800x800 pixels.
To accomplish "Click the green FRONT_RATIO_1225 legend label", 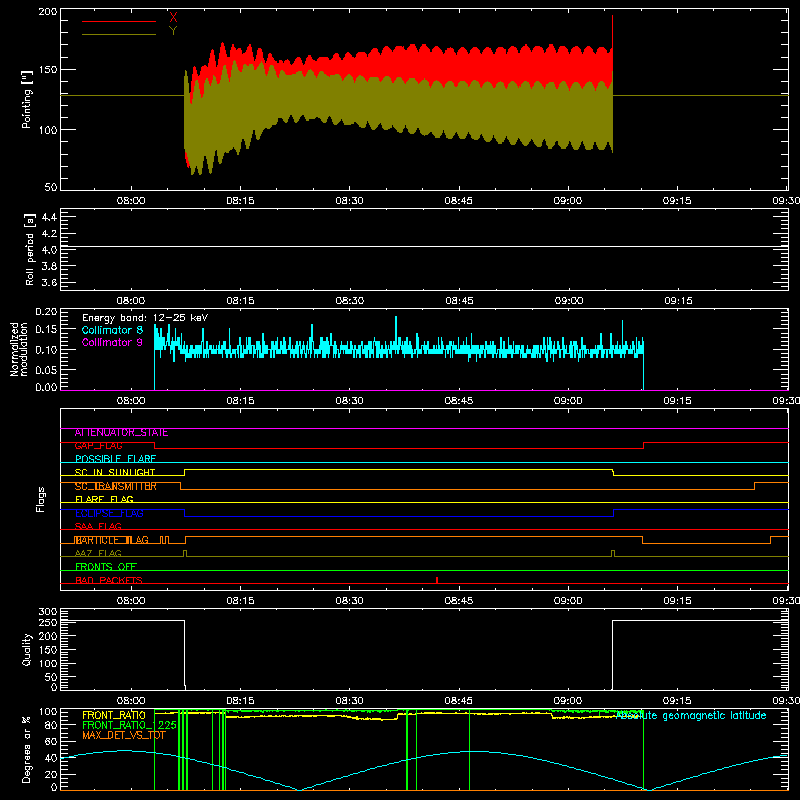I will click(129, 725).
